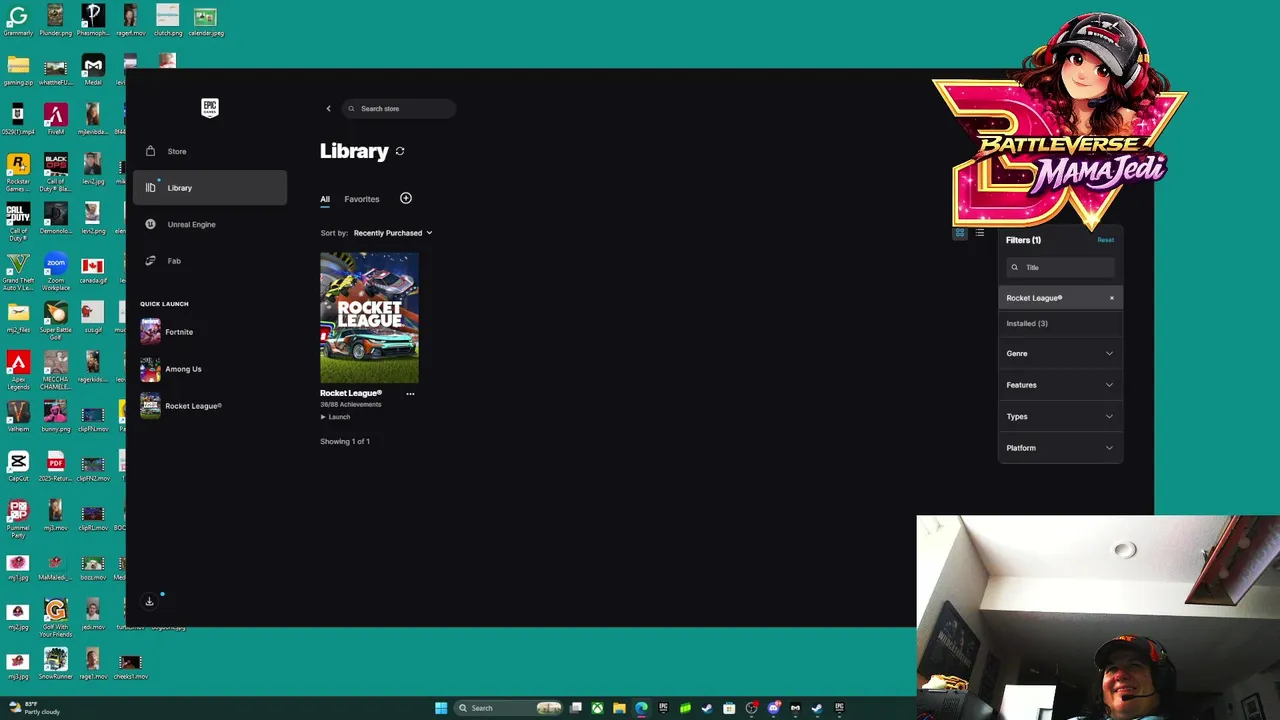Open FiveM desktop shortcut

pos(56,120)
